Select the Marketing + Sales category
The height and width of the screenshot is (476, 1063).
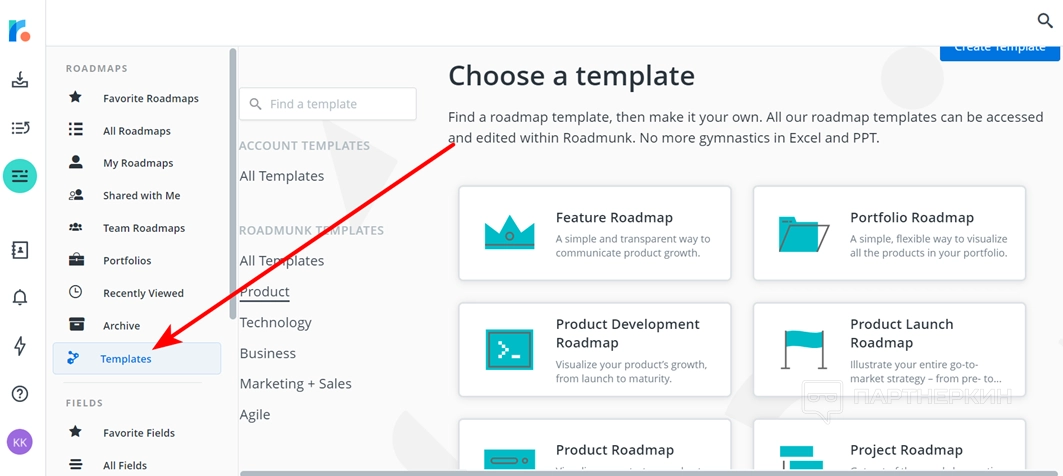point(296,384)
